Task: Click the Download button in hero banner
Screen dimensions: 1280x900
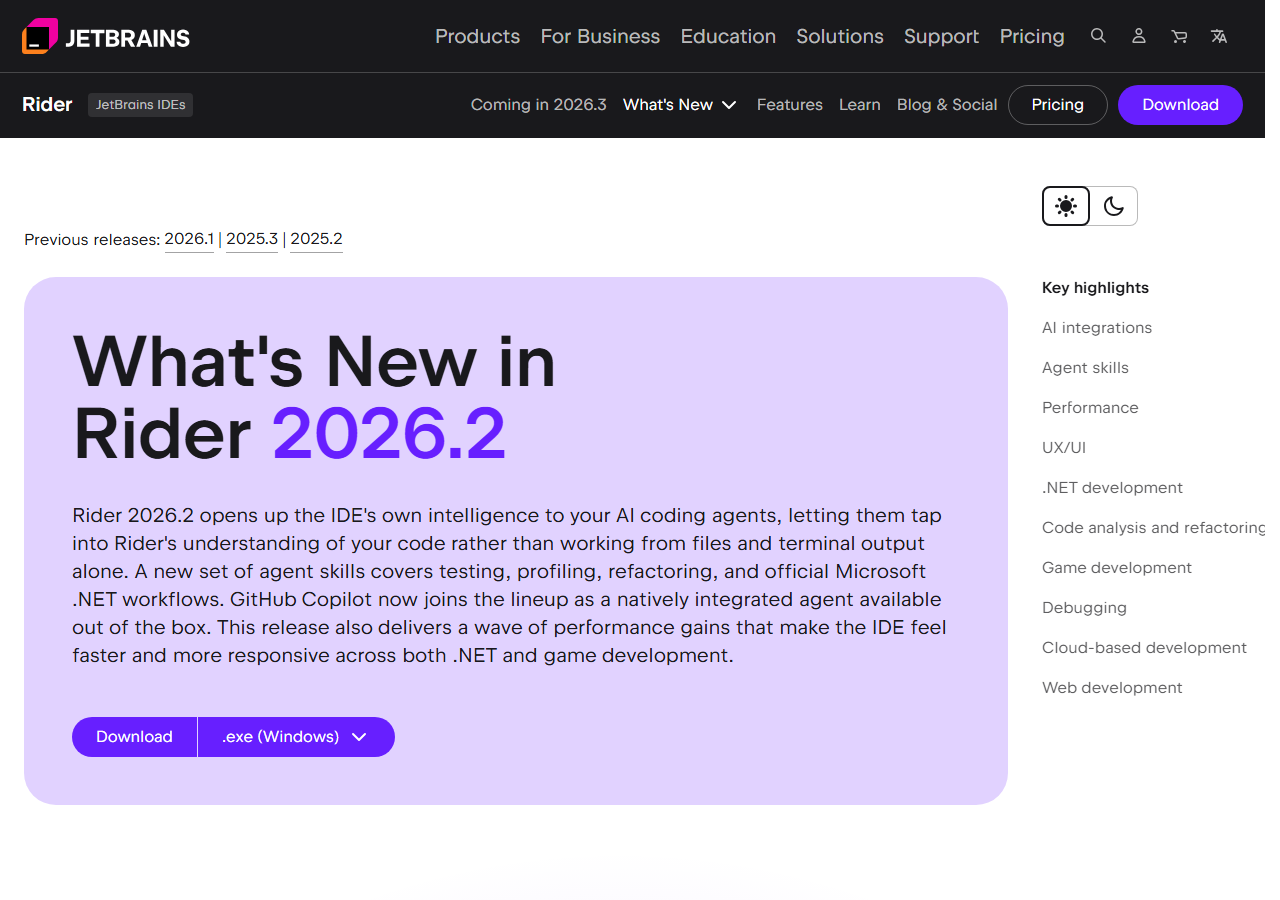Action: (x=134, y=737)
